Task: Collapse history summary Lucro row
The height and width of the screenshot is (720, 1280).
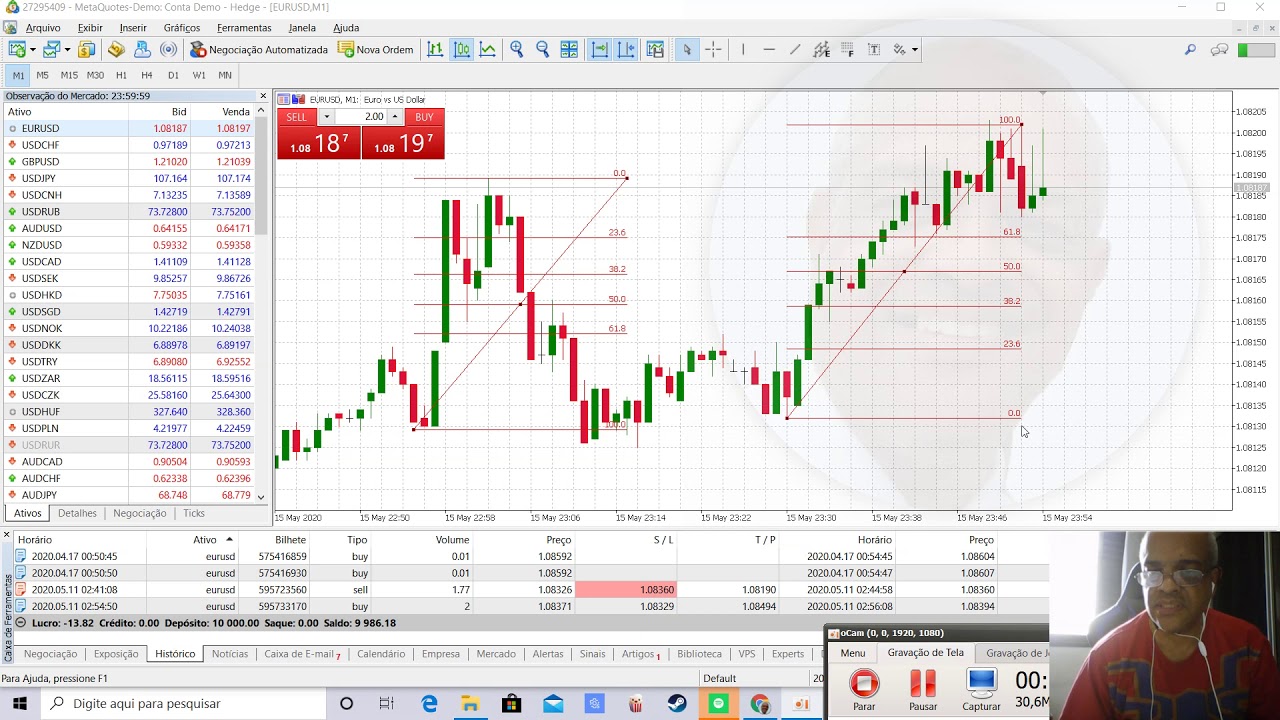Action: 21,623
